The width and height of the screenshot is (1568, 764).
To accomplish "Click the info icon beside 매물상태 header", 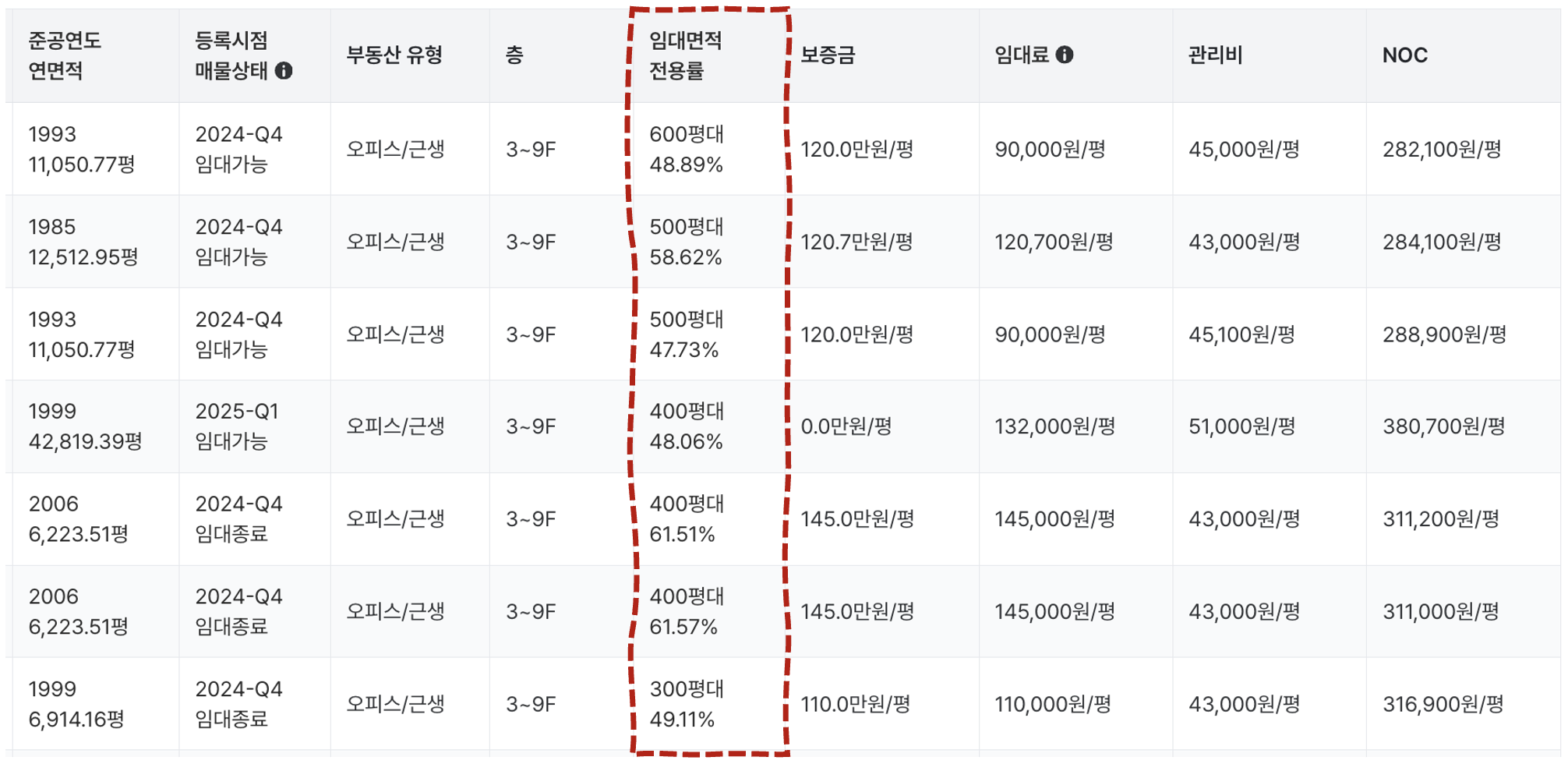I will pos(284,71).
